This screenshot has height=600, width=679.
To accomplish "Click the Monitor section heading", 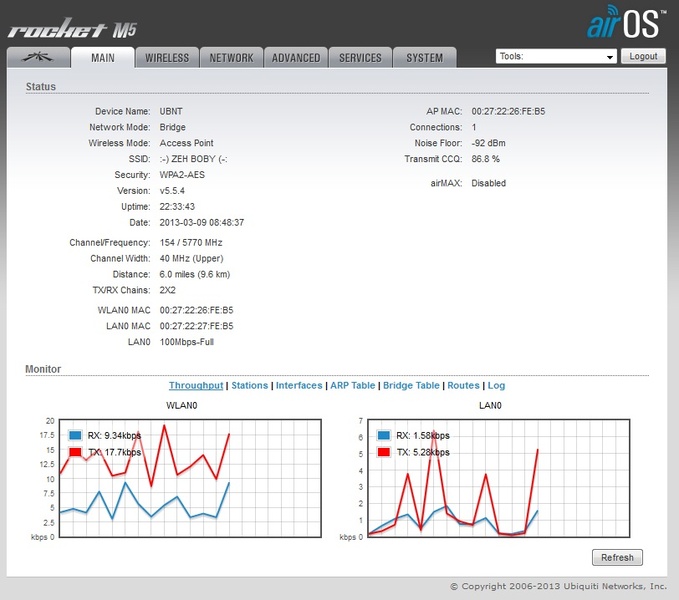I will (43, 369).
